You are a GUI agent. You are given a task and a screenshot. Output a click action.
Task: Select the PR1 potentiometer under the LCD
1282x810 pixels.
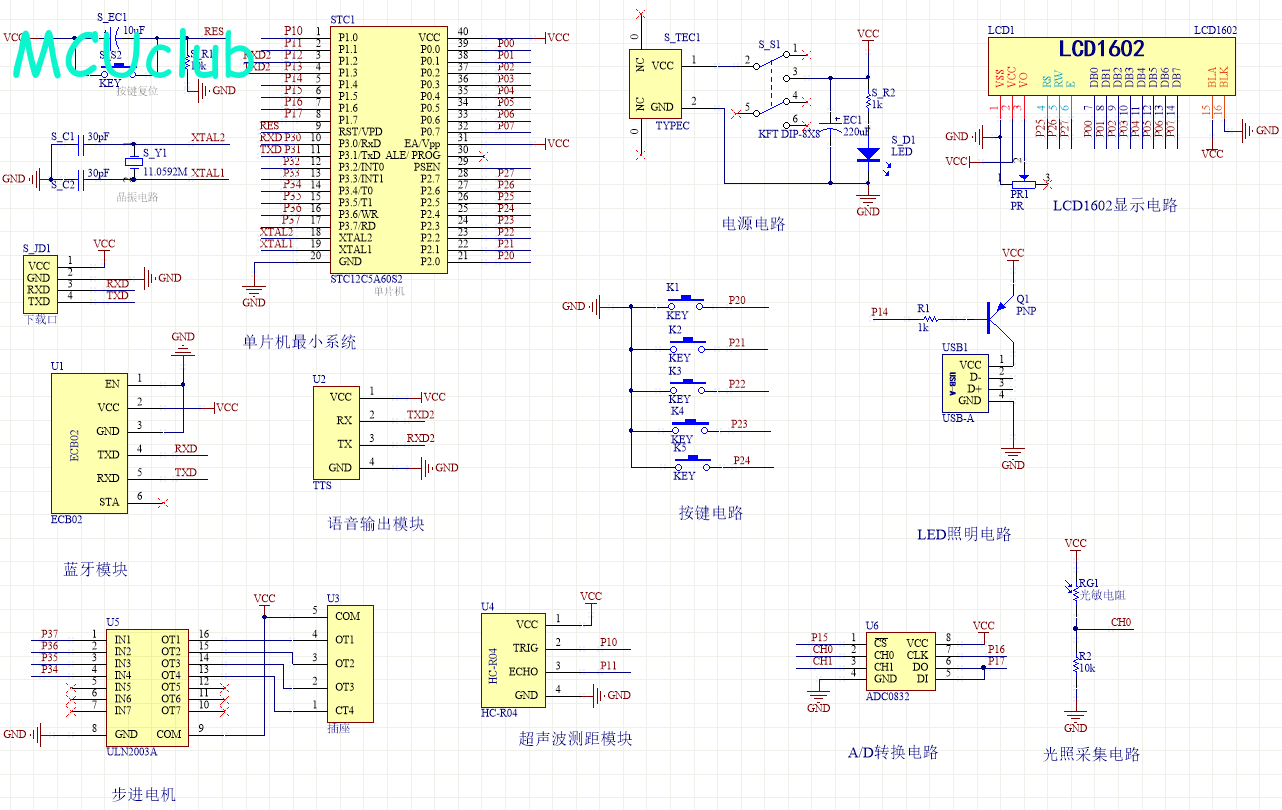[1019, 180]
